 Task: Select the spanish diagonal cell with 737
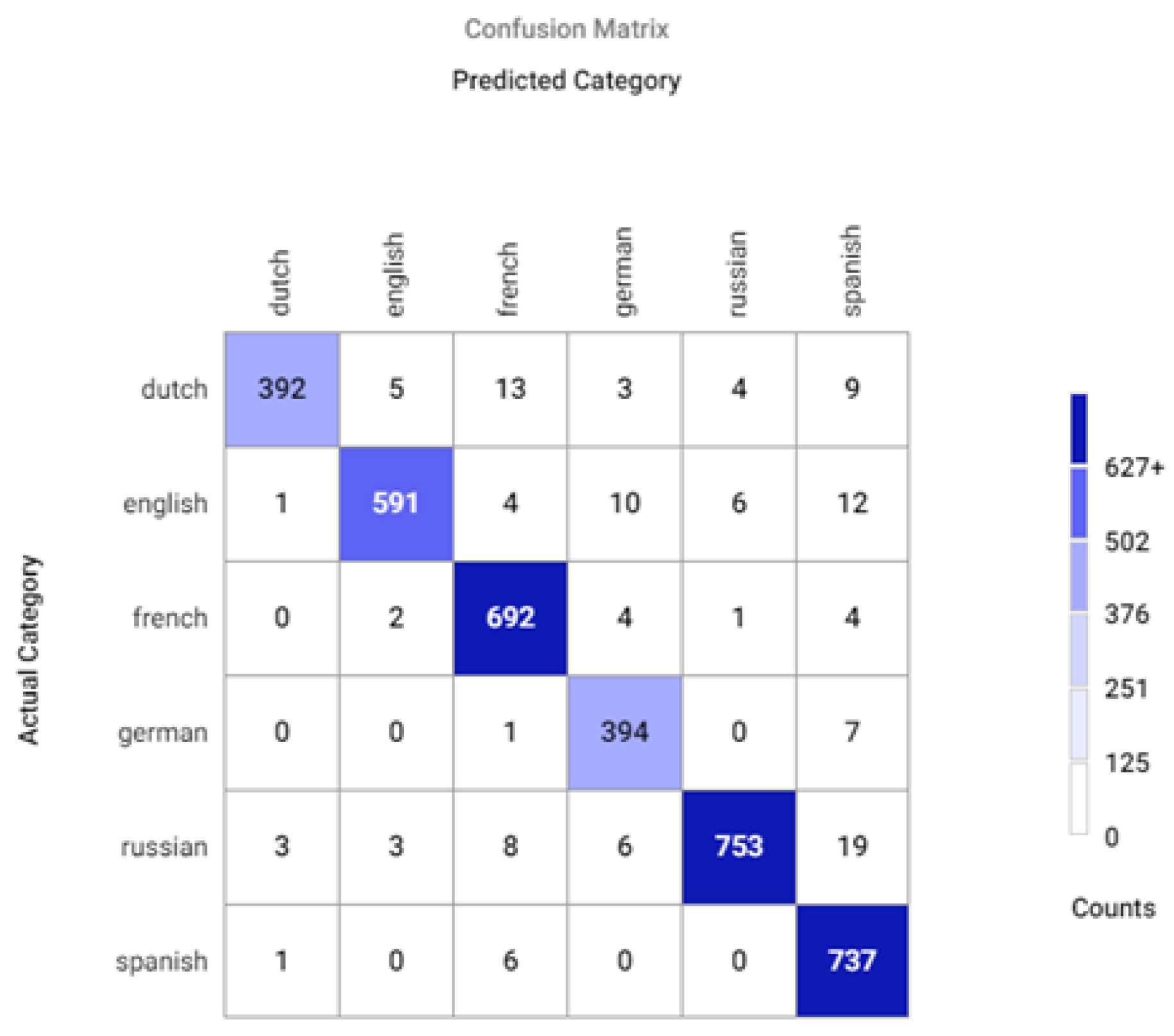point(852,961)
